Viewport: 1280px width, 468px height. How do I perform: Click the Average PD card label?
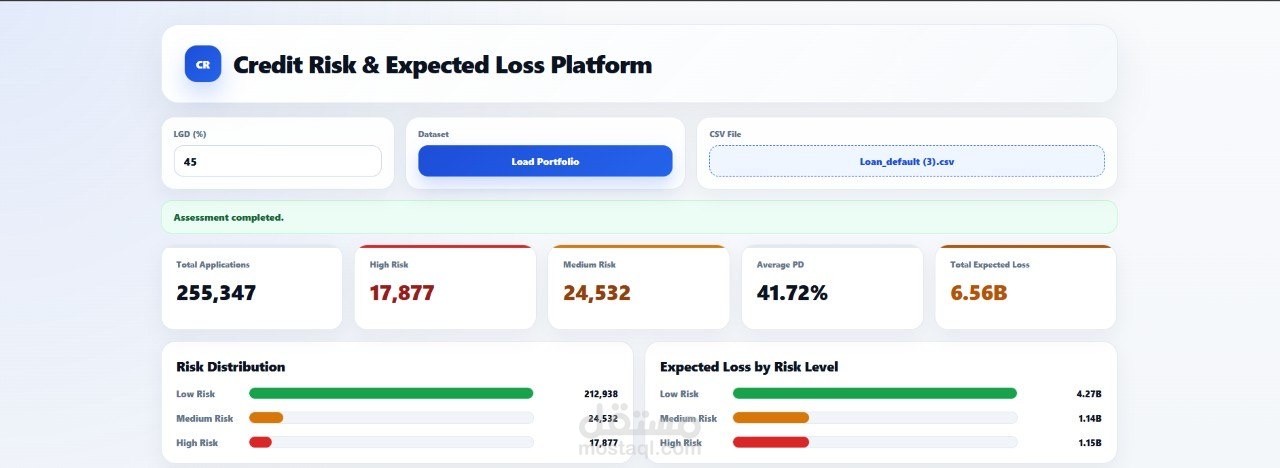coord(780,265)
